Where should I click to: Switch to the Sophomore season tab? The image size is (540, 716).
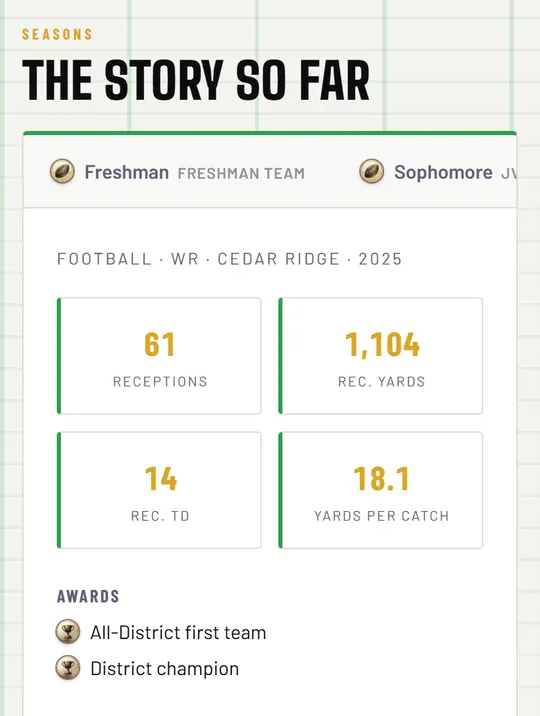[x=438, y=172]
